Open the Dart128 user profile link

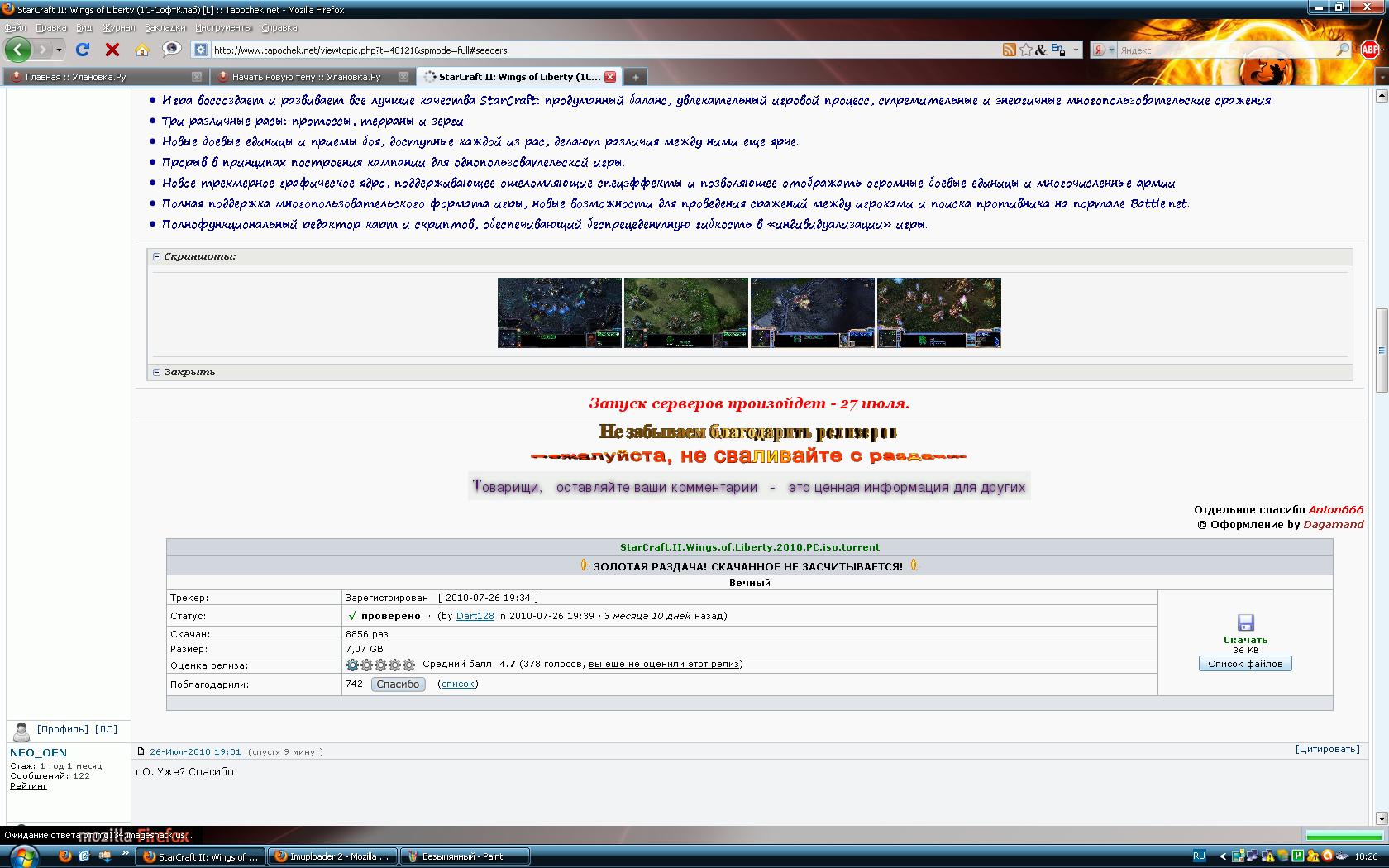pyautogui.click(x=475, y=616)
